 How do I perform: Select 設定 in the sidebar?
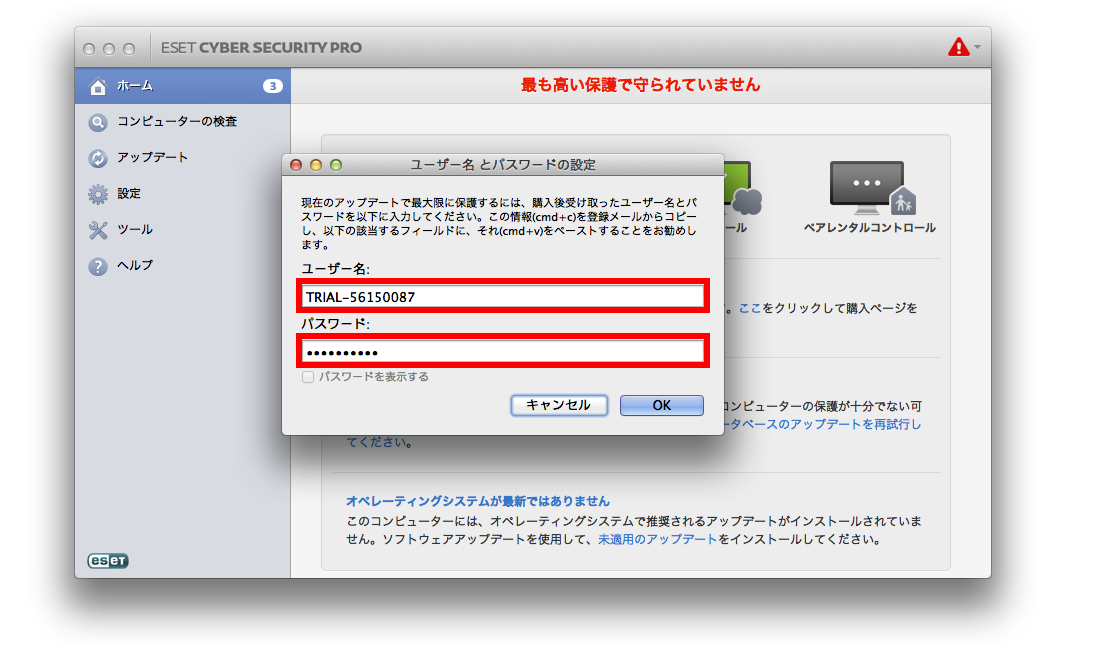coord(183,194)
